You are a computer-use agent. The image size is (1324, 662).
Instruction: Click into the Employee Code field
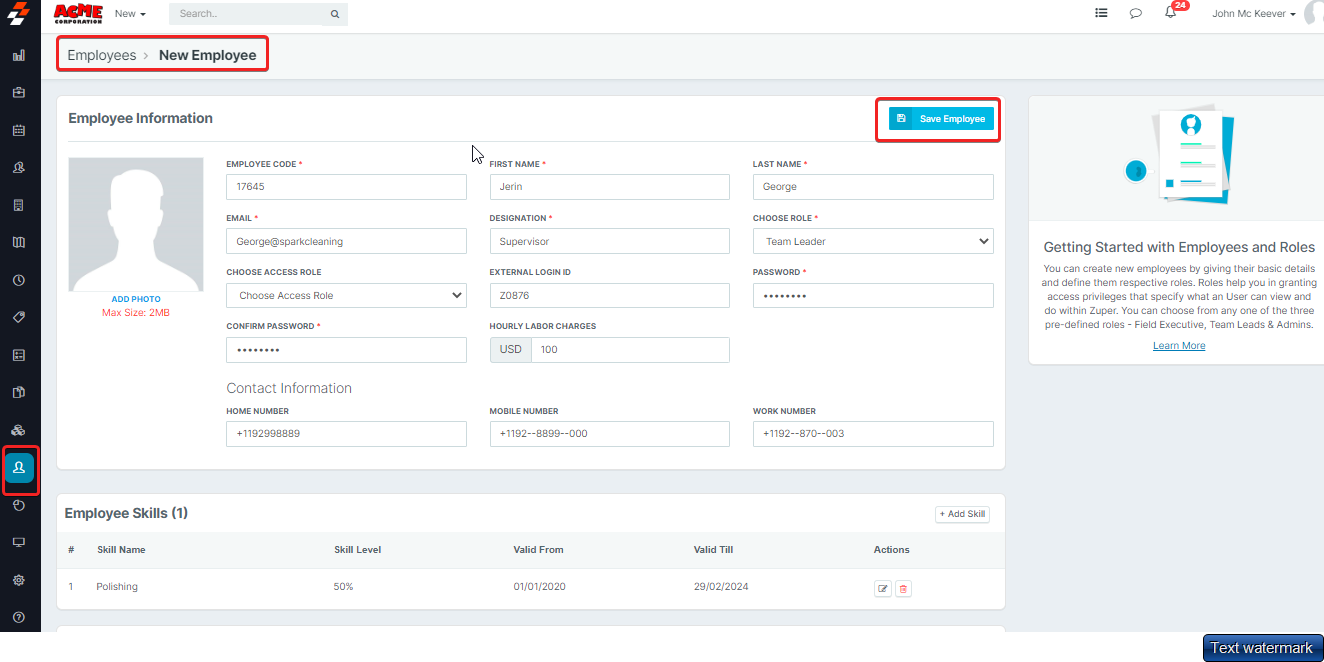[346, 187]
